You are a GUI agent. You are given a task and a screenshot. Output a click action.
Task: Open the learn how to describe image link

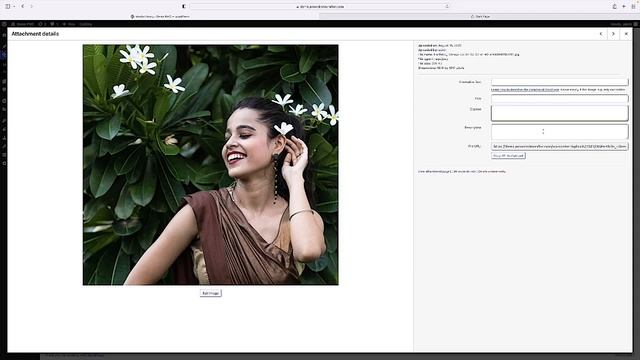point(525,89)
